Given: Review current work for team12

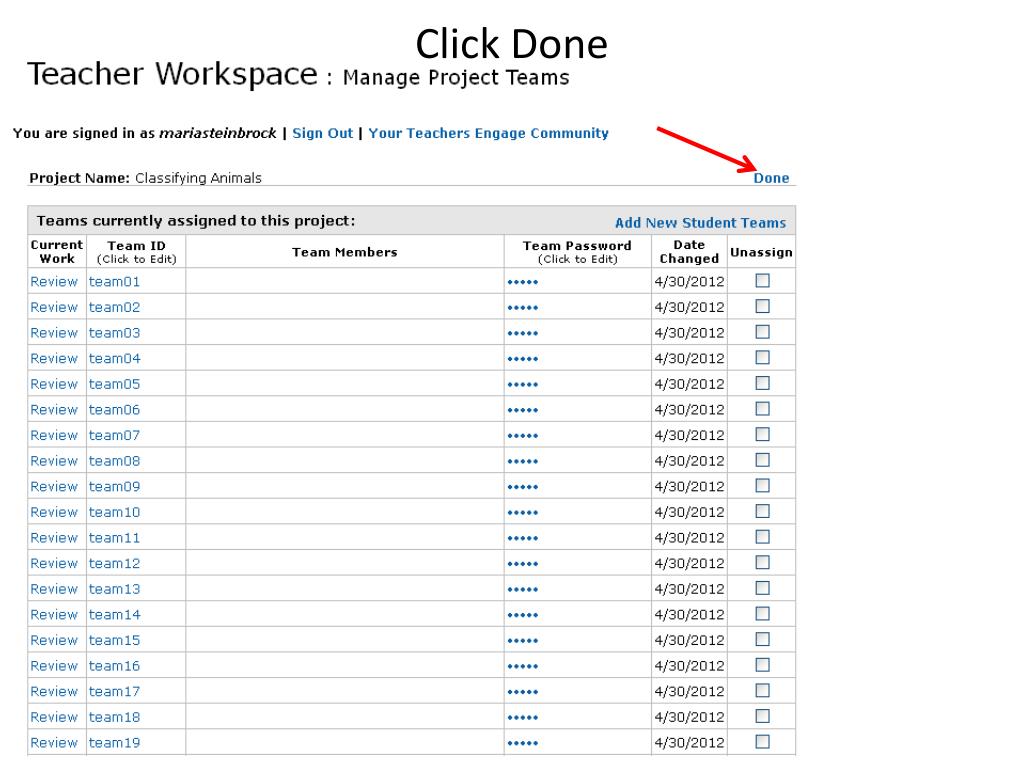Looking at the screenshot, I should [x=54, y=564].
